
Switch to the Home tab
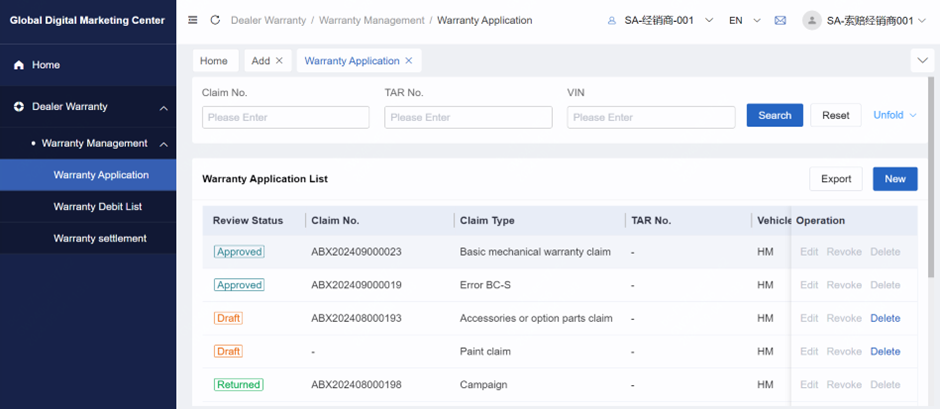tap(214, 61)
